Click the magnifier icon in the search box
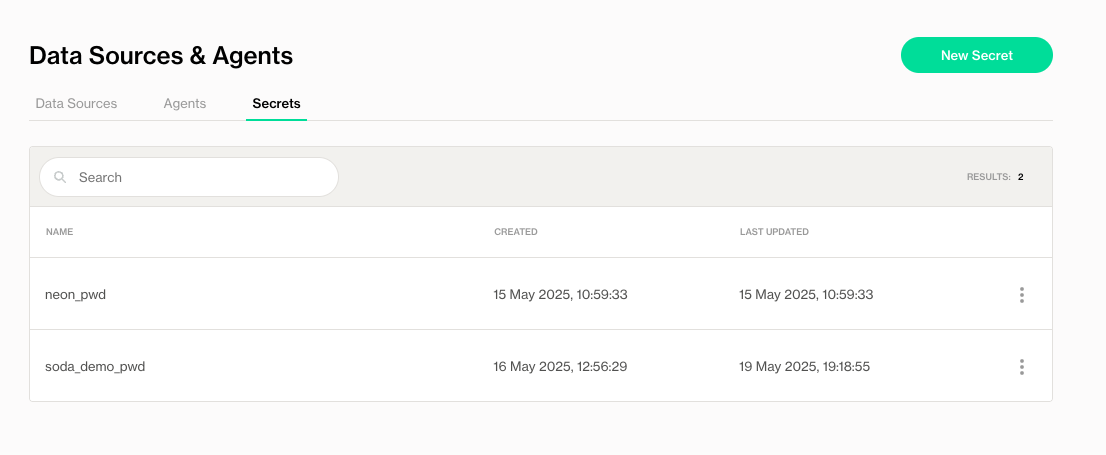 60,177
